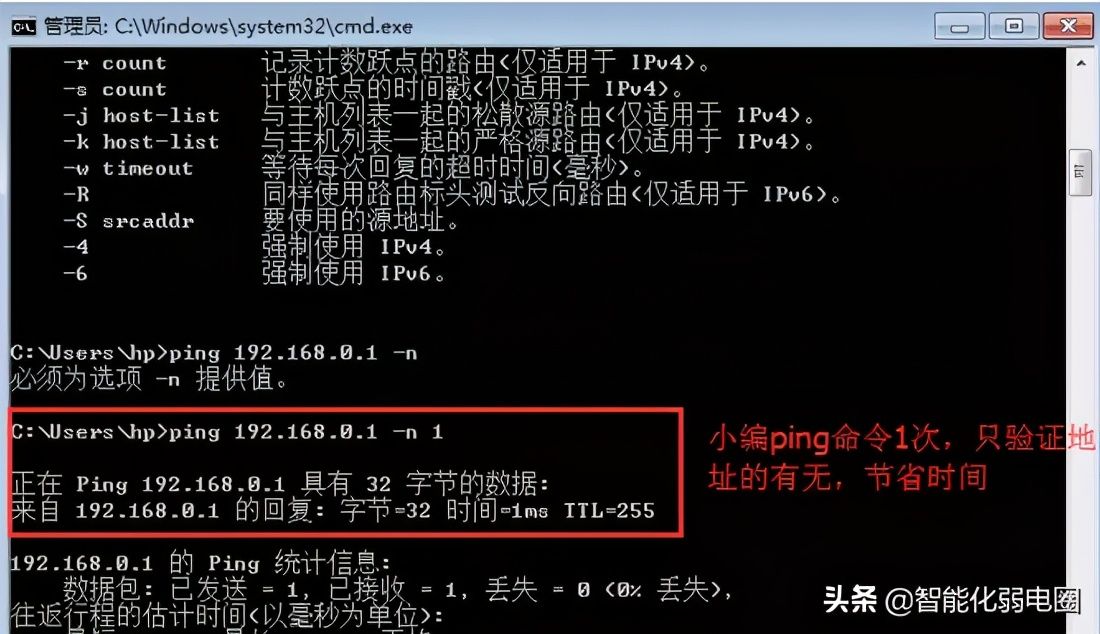1100x634 pixels.
Task: Click the C:\Windows\system32\cmd.exe title text
Action: click(263, 27)
